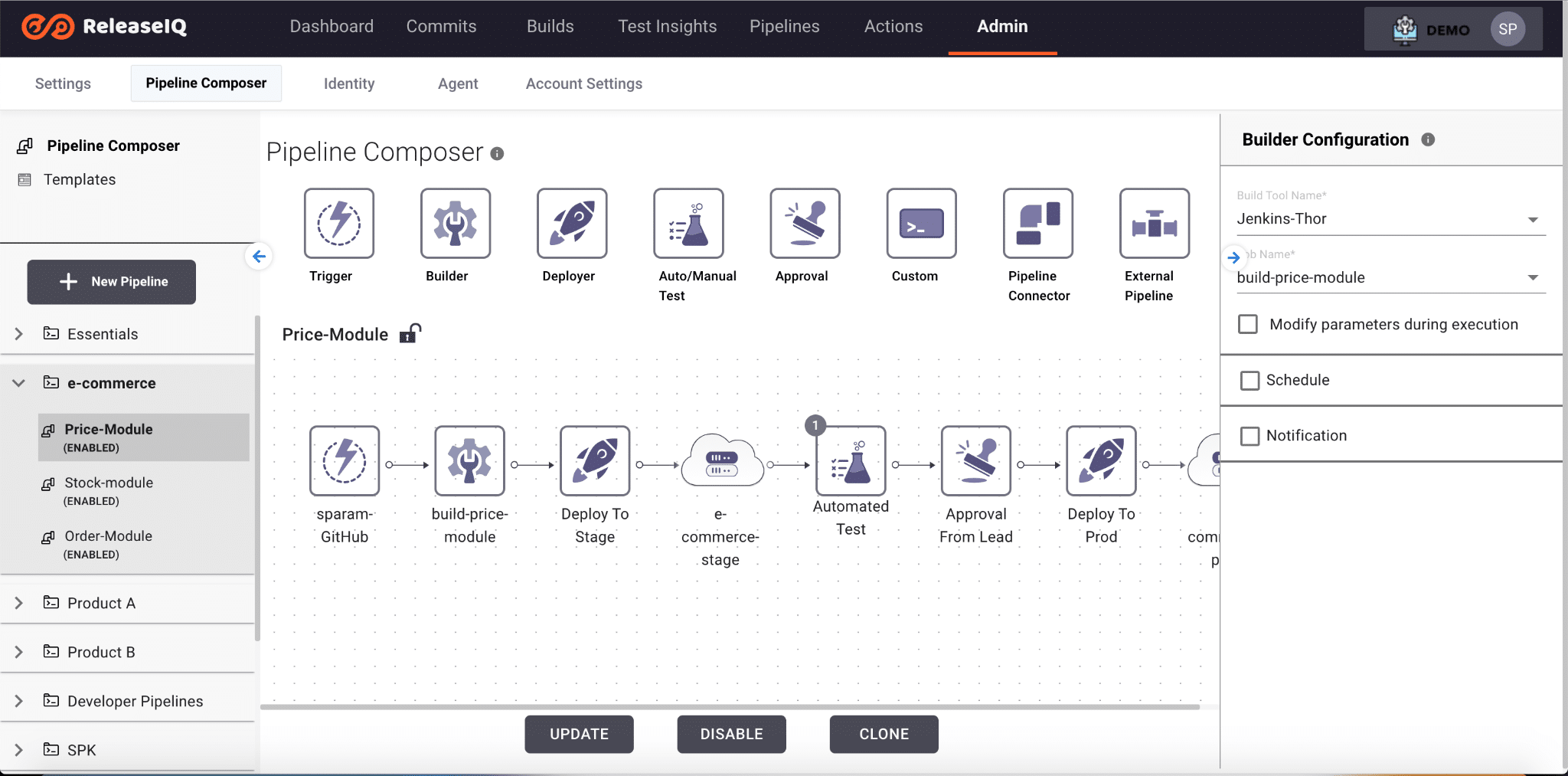1568x776 pixels.
Task: Click the unlock icon beside Price-Module
Action: (x=410, y=333)
